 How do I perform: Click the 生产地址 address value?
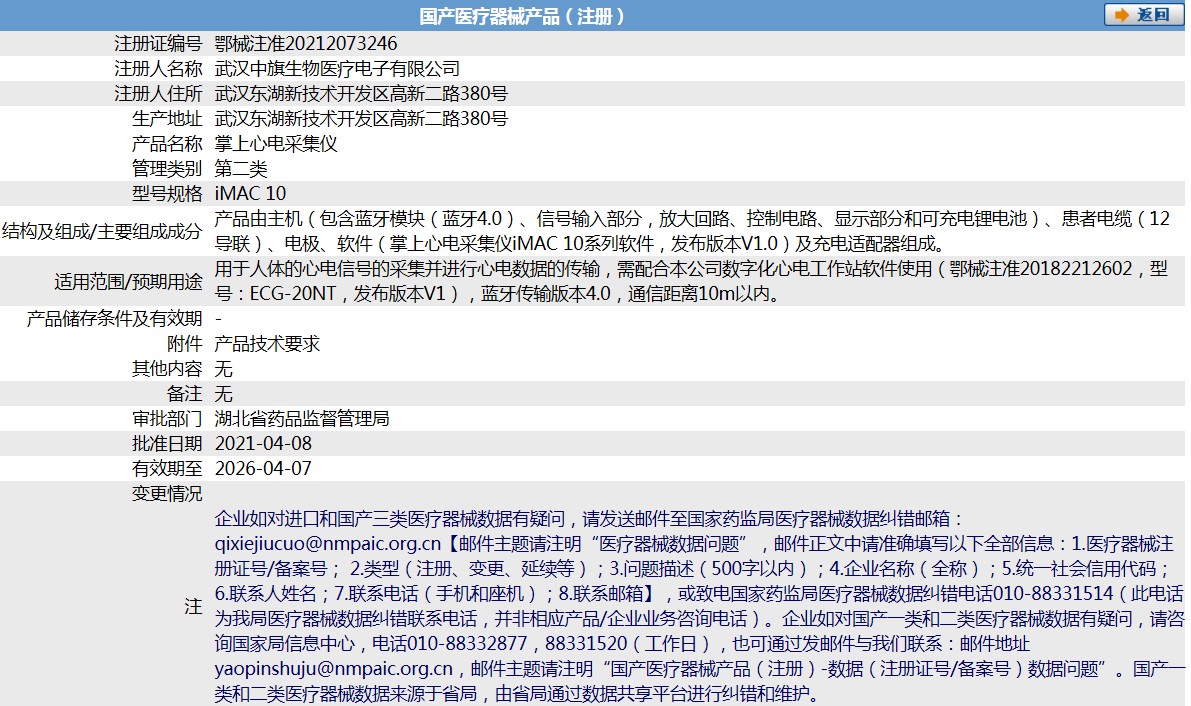(x=361, y=119)
